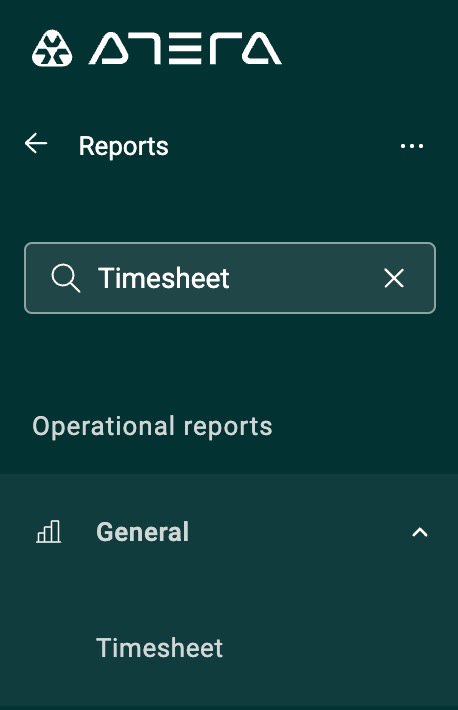The height and width of the screenshot is (710, 458).
Task: Click the Operational reports section header
Action: click(152, 427)
